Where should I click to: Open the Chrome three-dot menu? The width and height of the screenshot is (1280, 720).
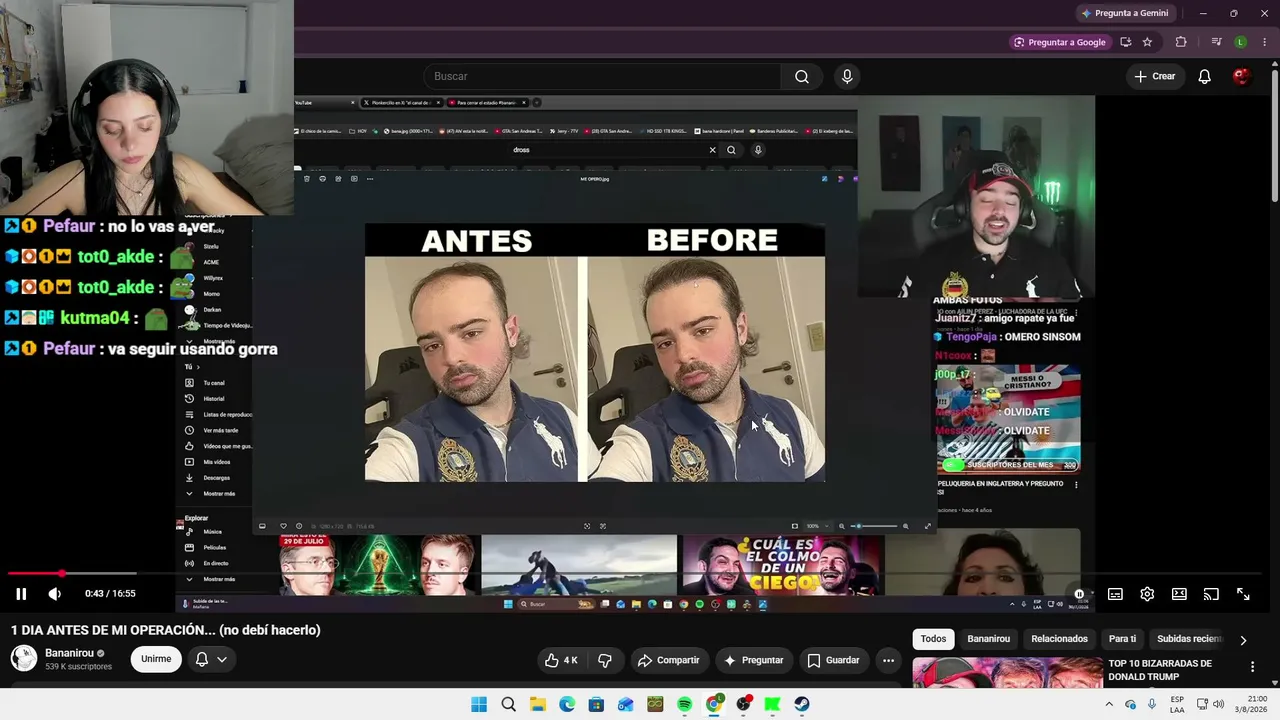coord(1265,42)
